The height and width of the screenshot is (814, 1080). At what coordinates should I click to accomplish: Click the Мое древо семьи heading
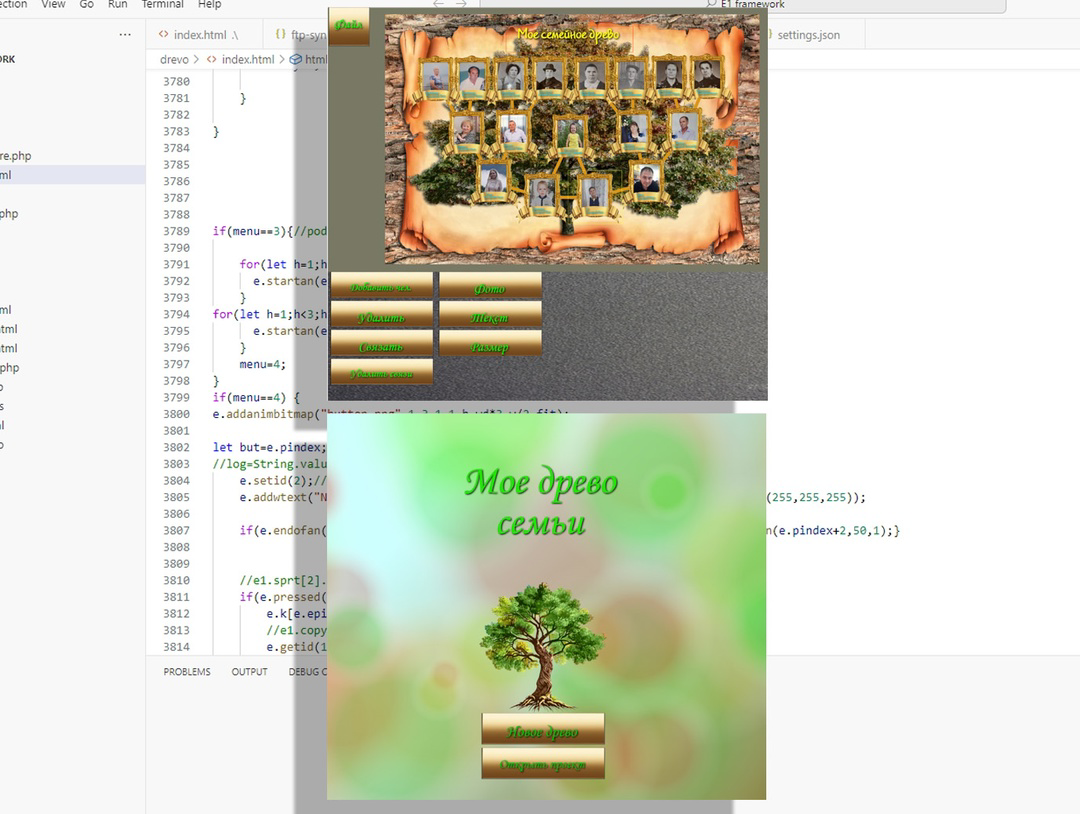[x=541, y=502]
